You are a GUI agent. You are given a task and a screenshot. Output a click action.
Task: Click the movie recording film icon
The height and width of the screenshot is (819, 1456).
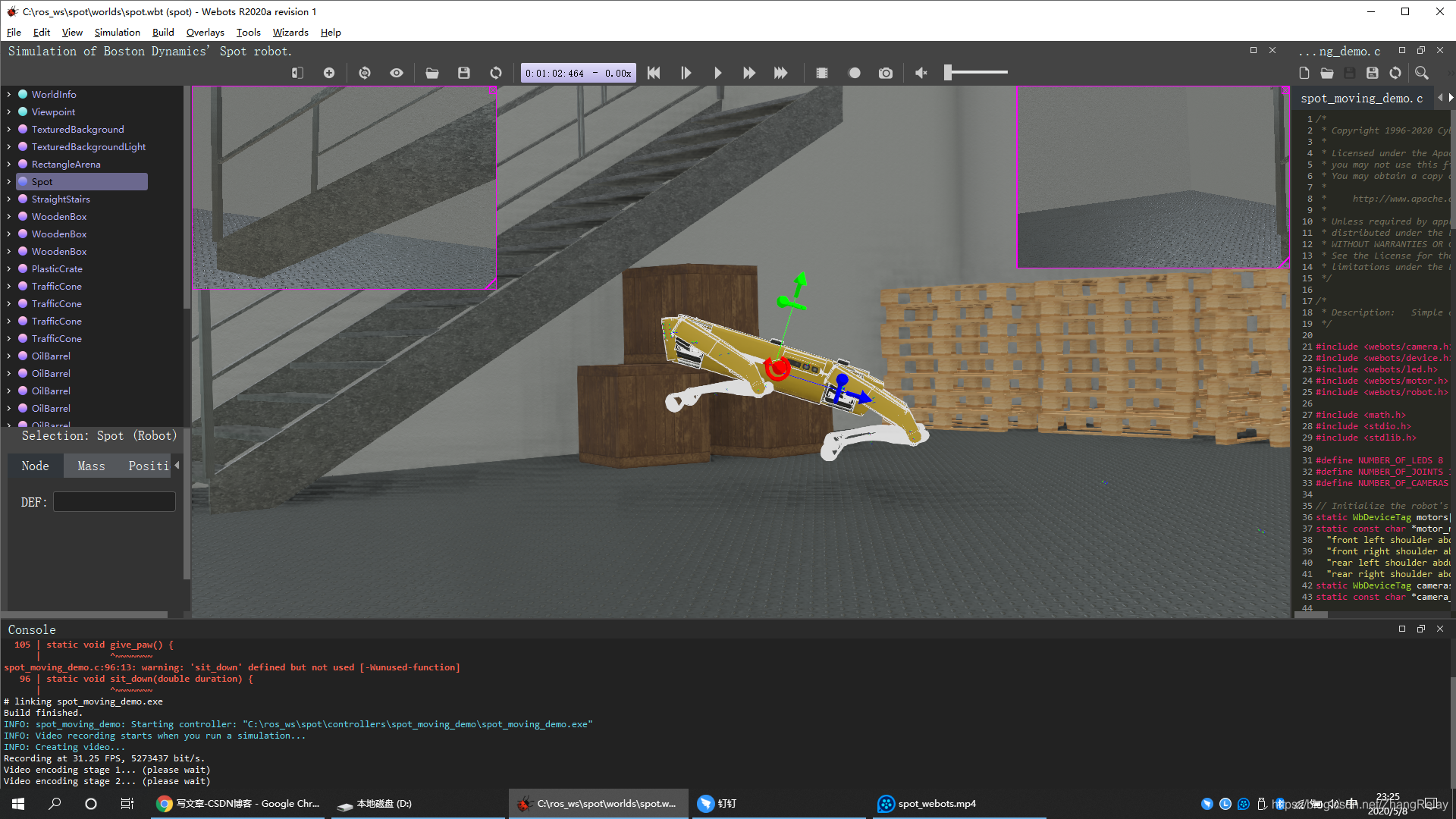tap(822, 73)
